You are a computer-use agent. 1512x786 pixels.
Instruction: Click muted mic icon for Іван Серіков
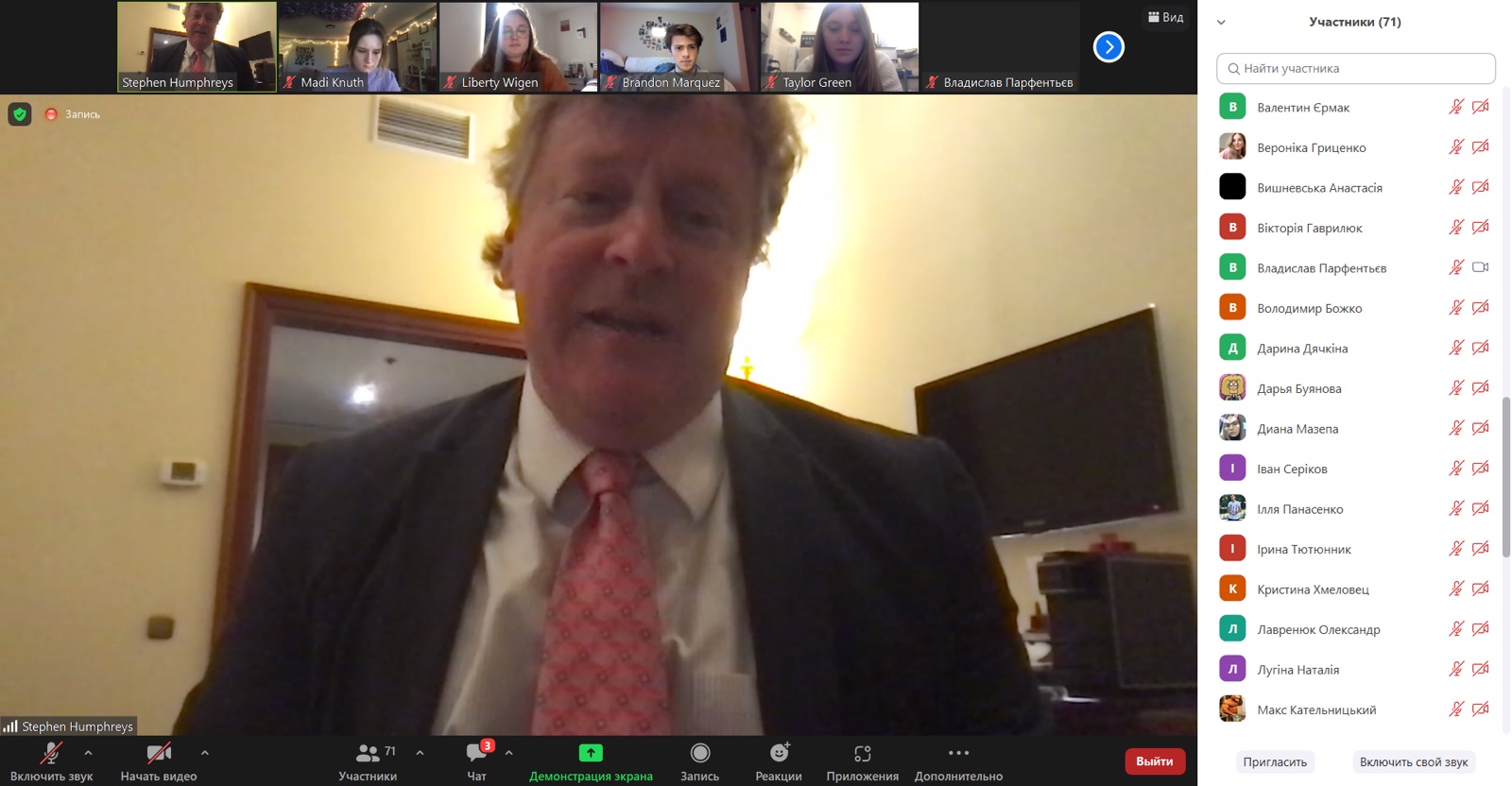1456,468
